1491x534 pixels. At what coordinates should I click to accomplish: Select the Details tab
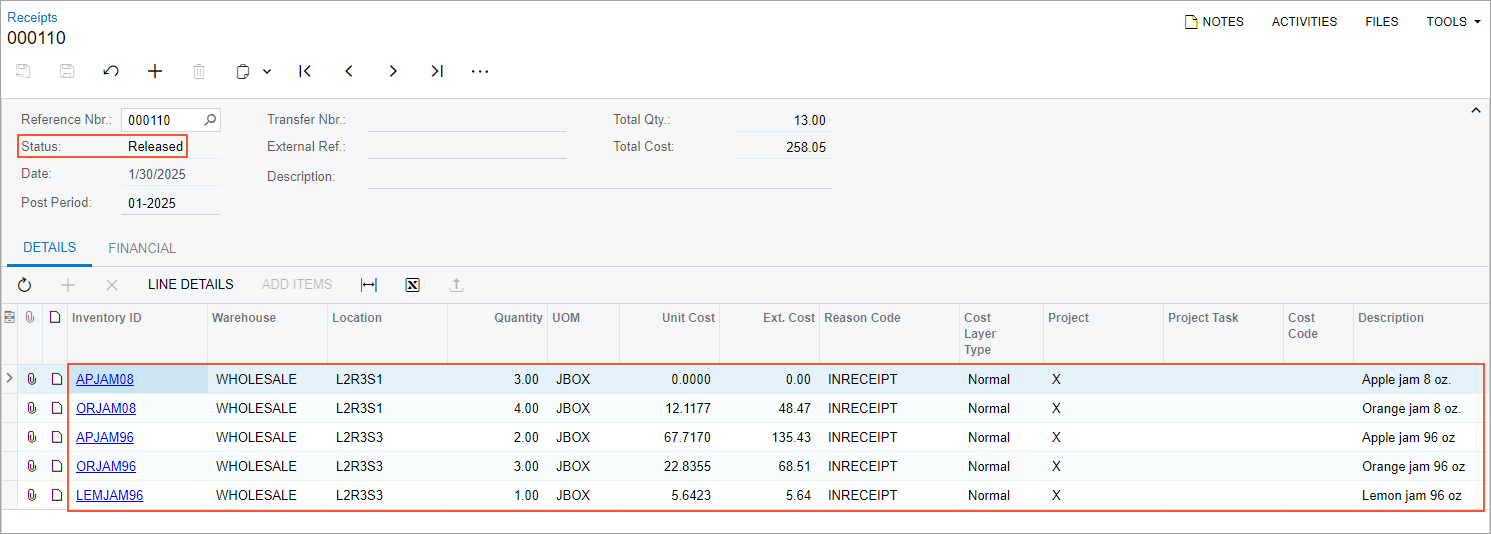click(49, 248)
